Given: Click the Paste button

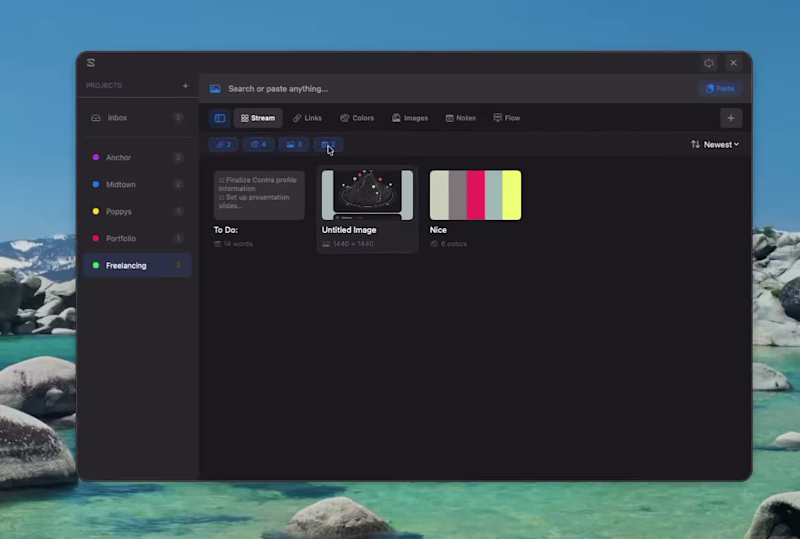Looking at the screenshot, I should click(720, 88).
